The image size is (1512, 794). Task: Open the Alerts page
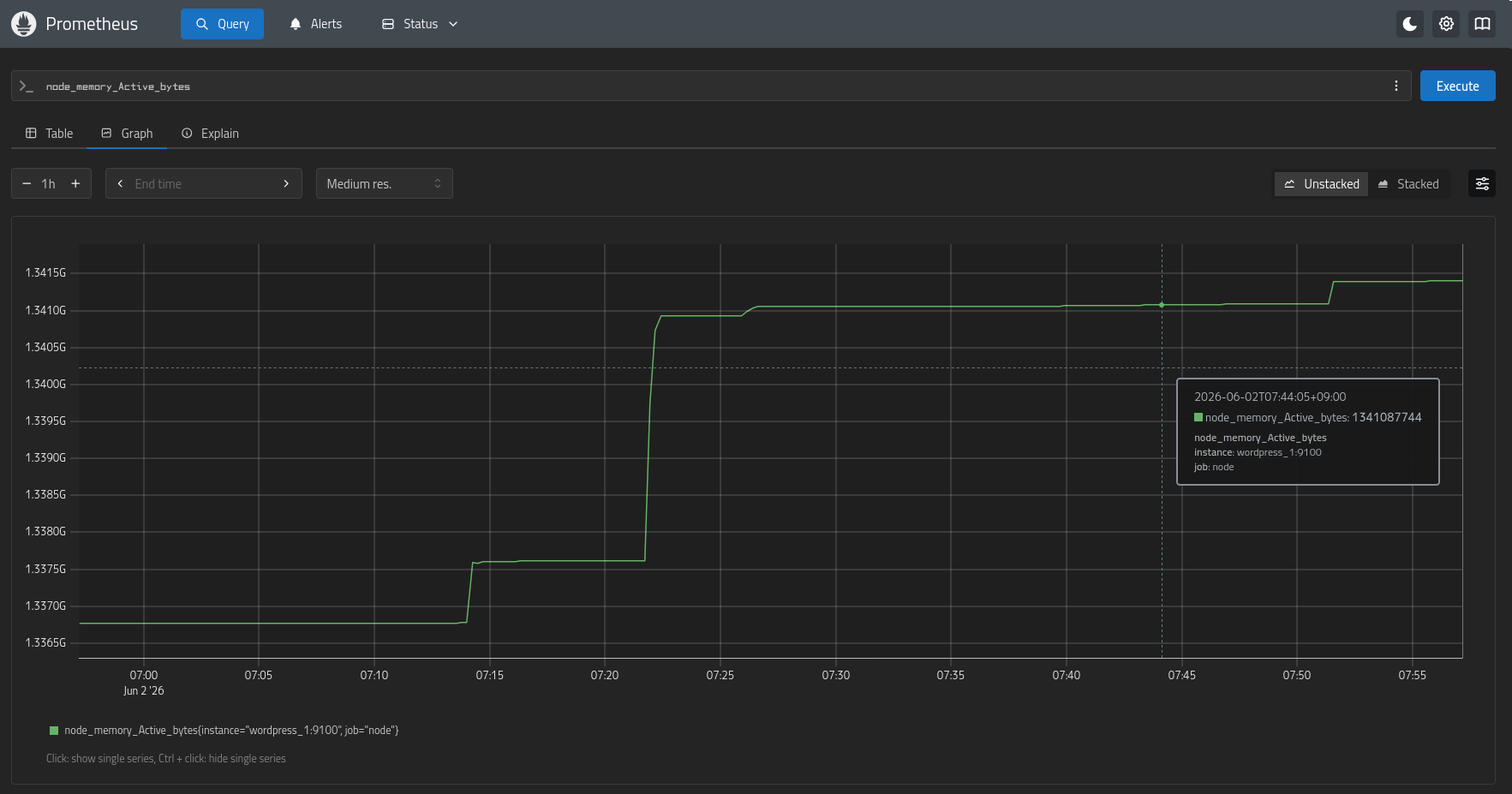click(x=315, y=24)
